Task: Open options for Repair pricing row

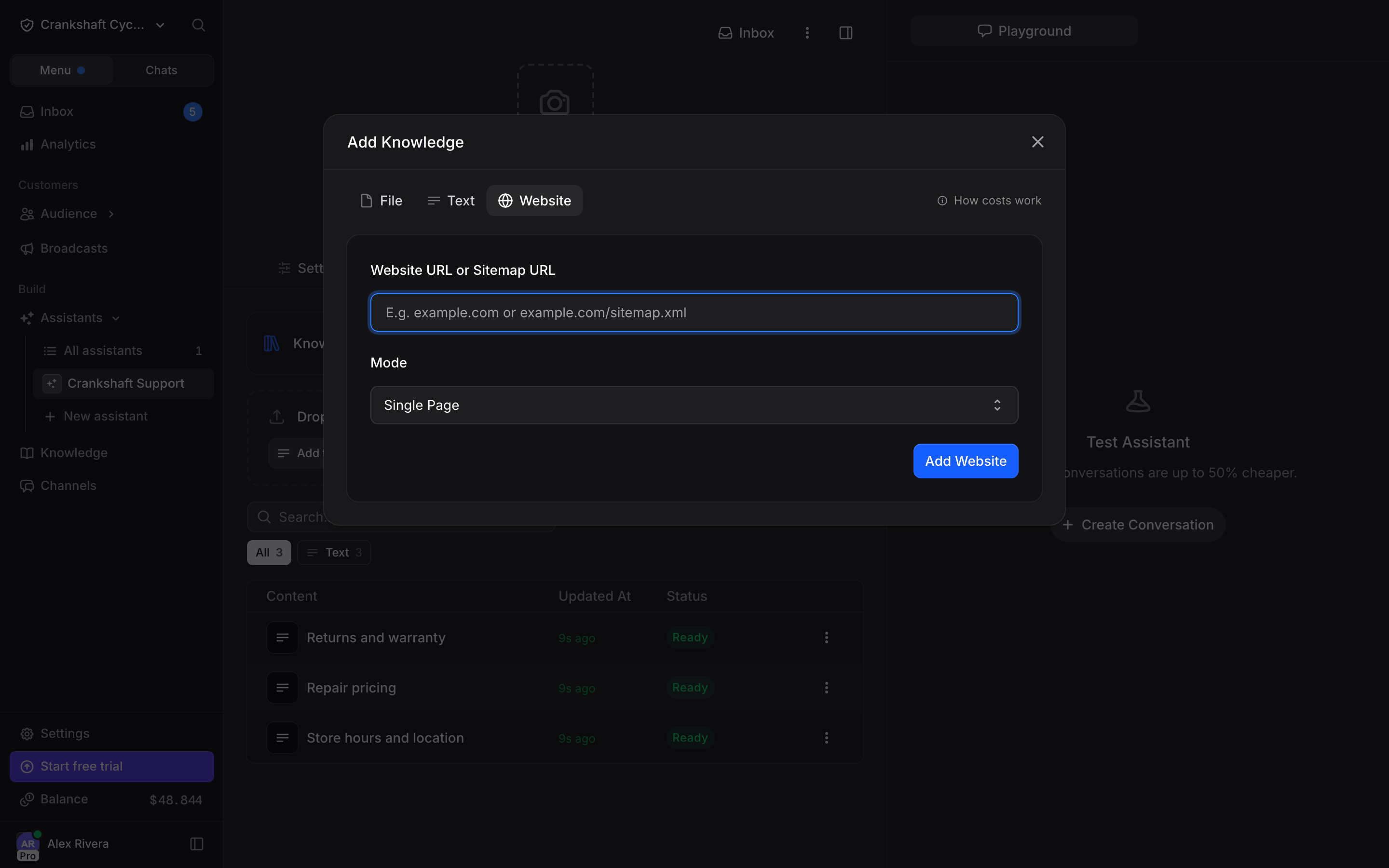Action: pos(826,687)
